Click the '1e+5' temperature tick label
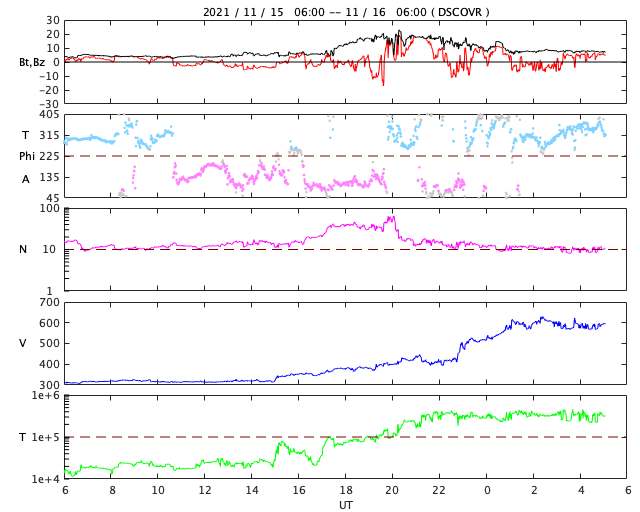 pyautogui.click(x=46, y=437)
